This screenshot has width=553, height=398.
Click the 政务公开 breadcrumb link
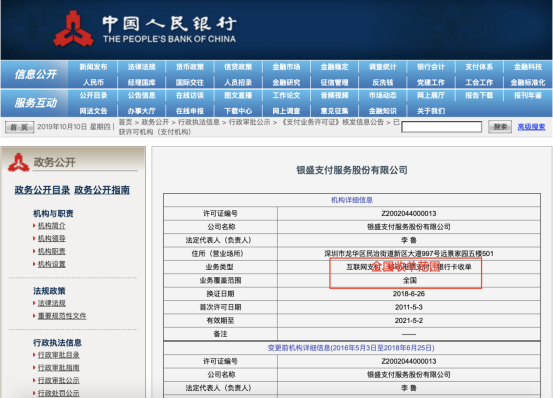(x=155, y=122)
